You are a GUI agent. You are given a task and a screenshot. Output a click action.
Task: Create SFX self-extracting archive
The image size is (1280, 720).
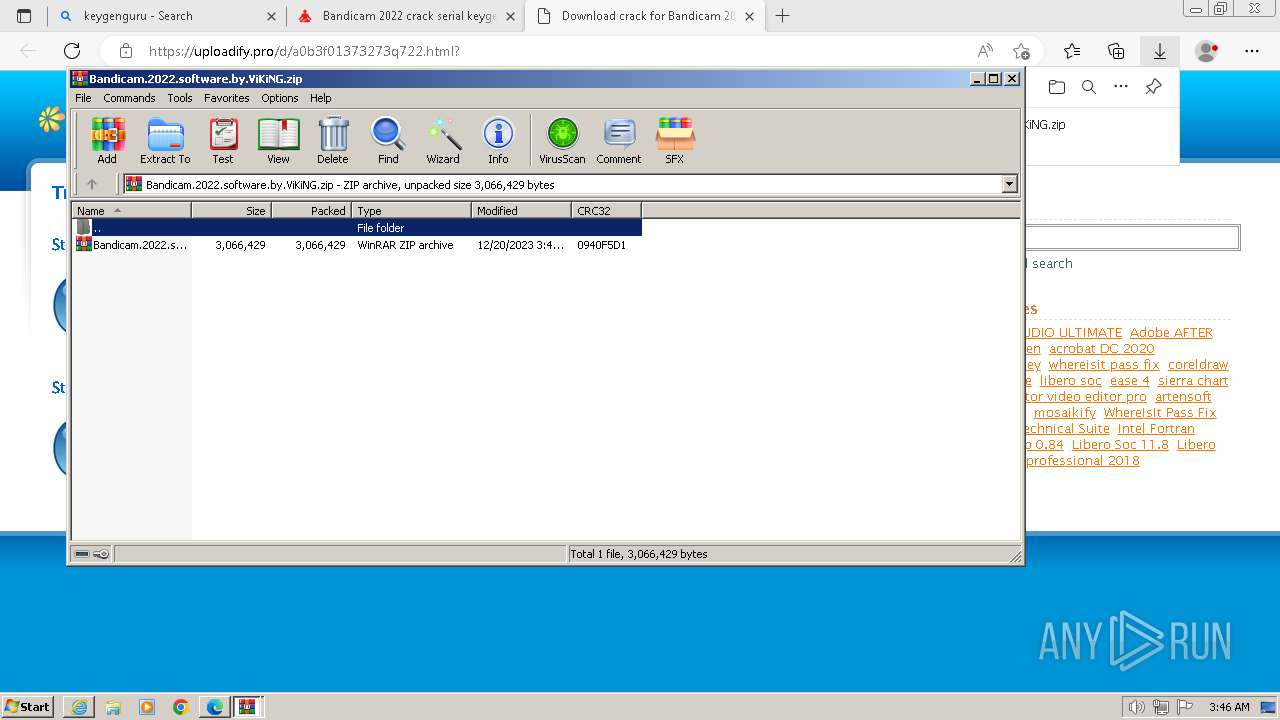pyautogui.click(x=675, y=140)
